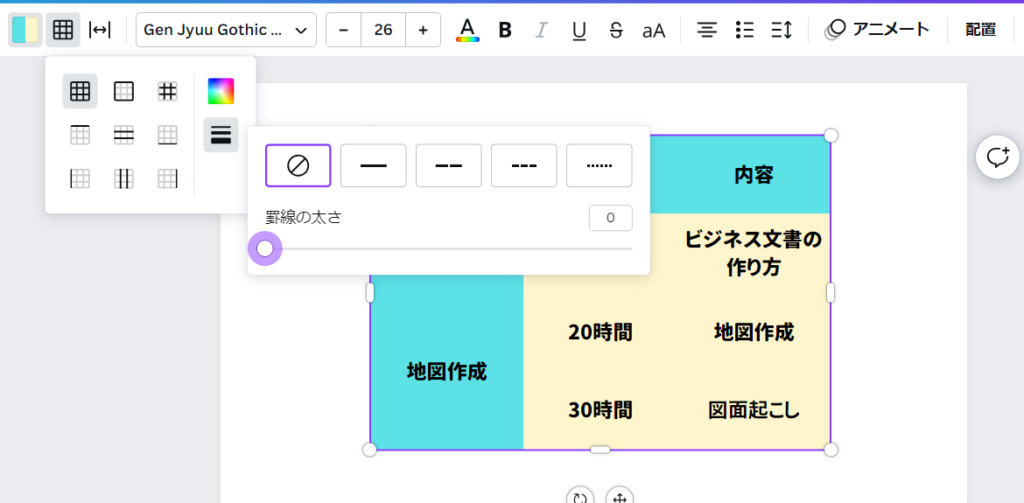This screenshot has height=503, width=1024.
Task: Toggle bold text formatting
Action: 505,30
